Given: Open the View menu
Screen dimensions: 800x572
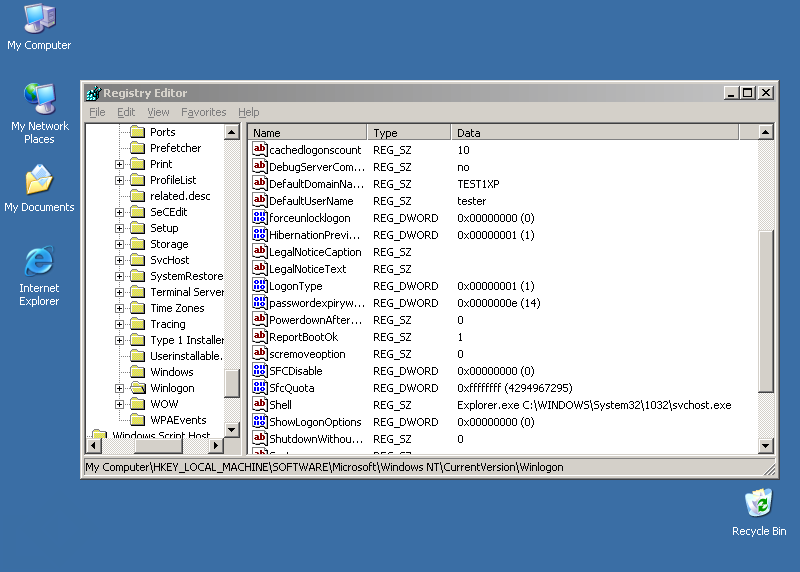Looking at the screenshot, I should [158, 112].
